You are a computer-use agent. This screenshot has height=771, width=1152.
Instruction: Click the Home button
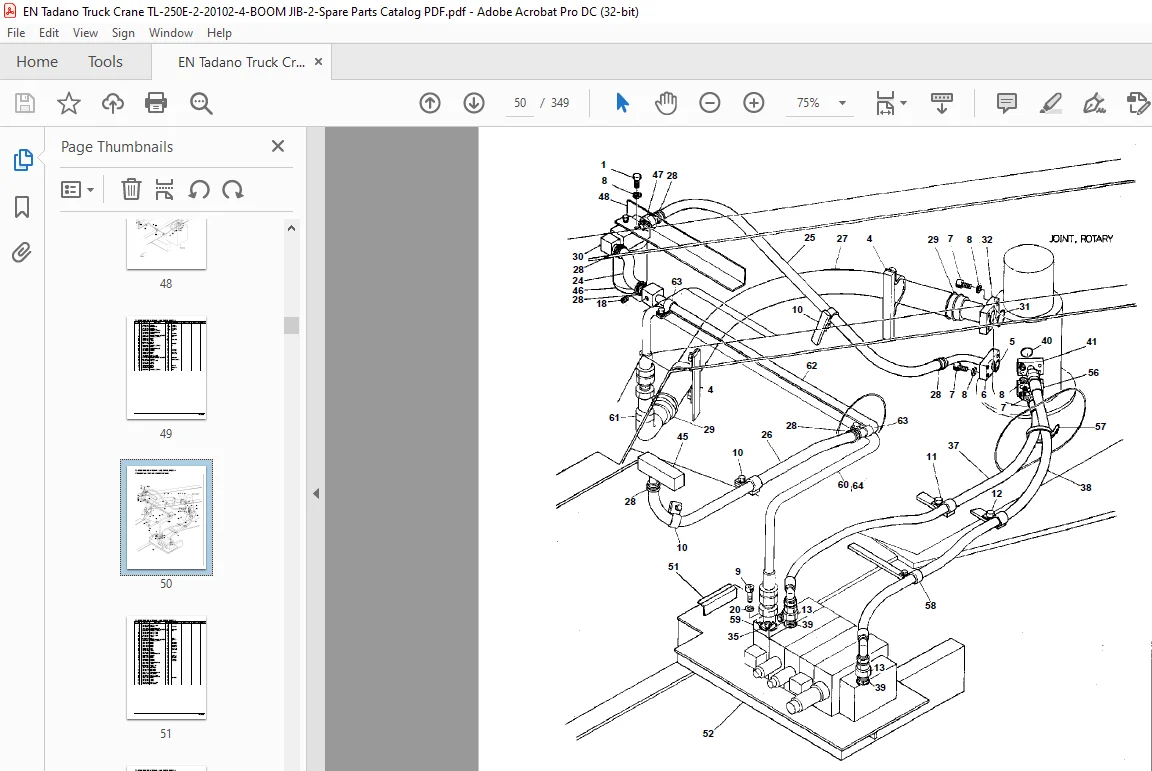pyautogui.click(x=37, y=62)
